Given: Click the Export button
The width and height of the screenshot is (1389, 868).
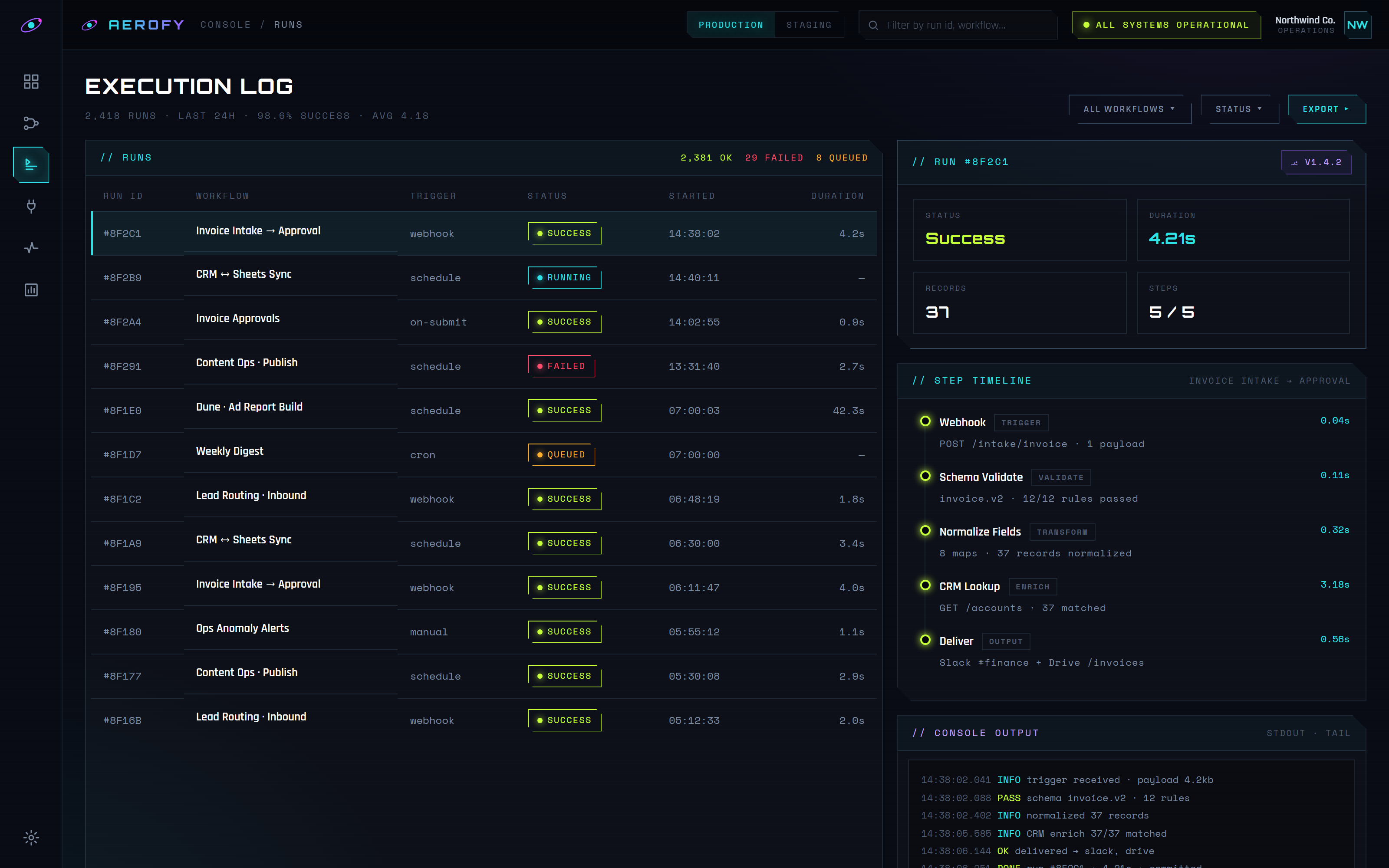Looking at the screenshot, I should point(1326,109).
